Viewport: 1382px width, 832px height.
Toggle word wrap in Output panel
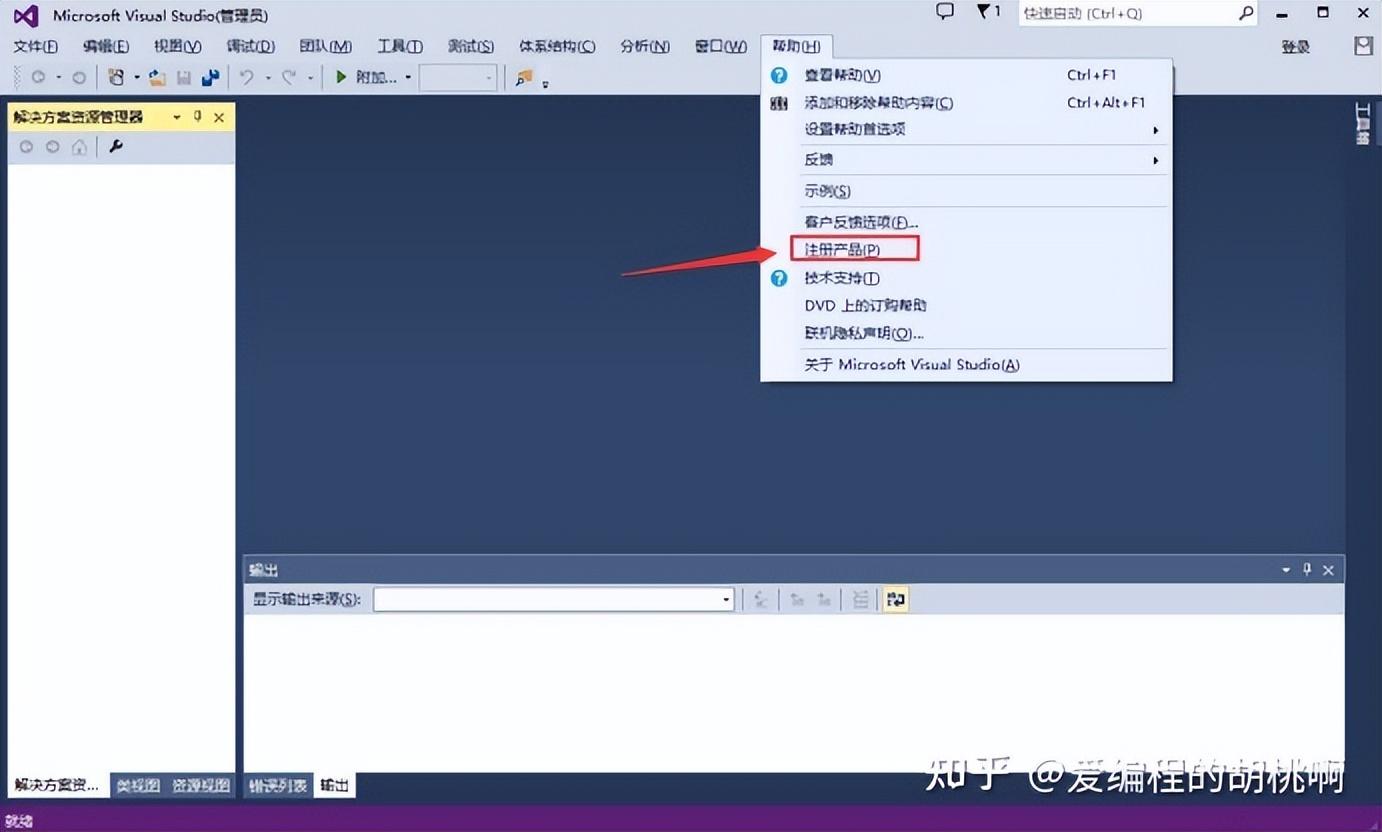[x=896, y=599]
